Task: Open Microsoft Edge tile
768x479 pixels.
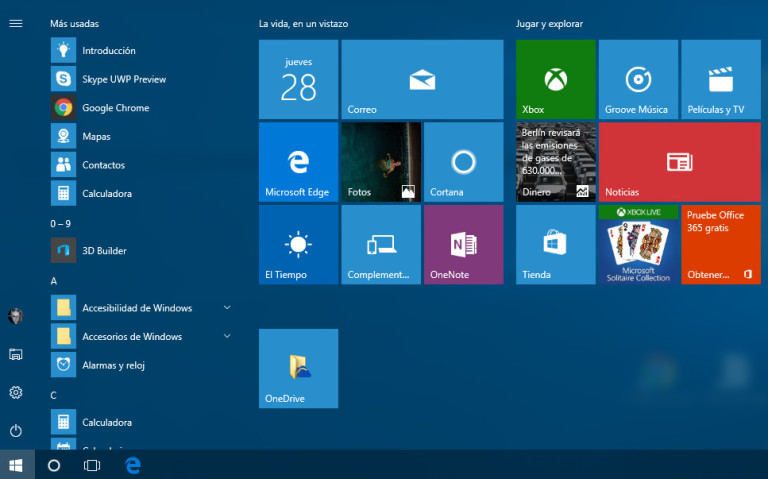Action: point(298,162)
